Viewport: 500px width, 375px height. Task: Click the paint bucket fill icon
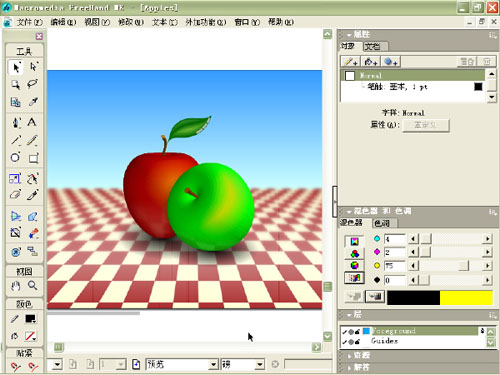tap(15, 336)
